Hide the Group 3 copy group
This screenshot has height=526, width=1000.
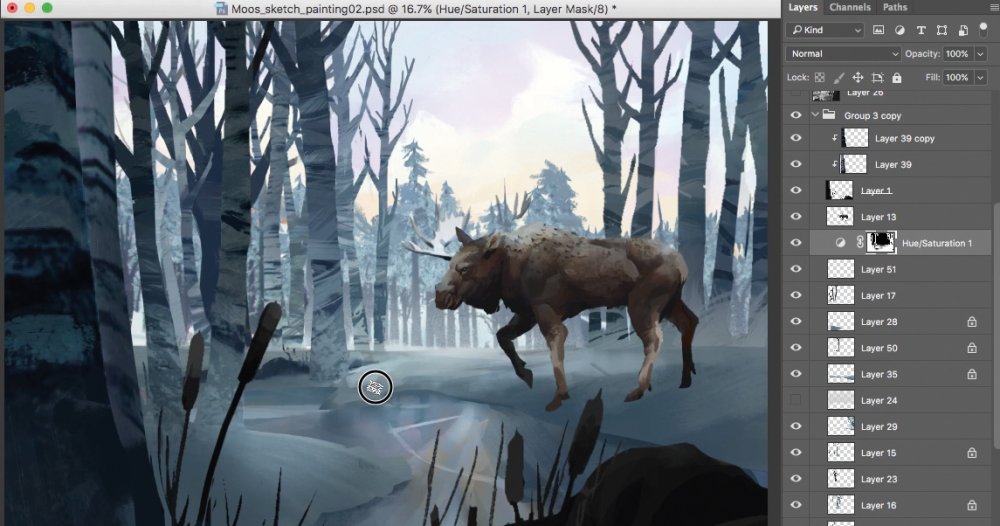(x=796, y=115)
